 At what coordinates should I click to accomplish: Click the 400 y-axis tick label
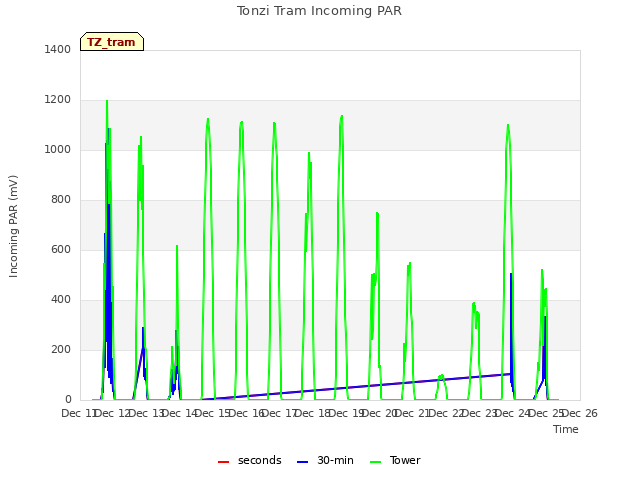coord(61,300)
